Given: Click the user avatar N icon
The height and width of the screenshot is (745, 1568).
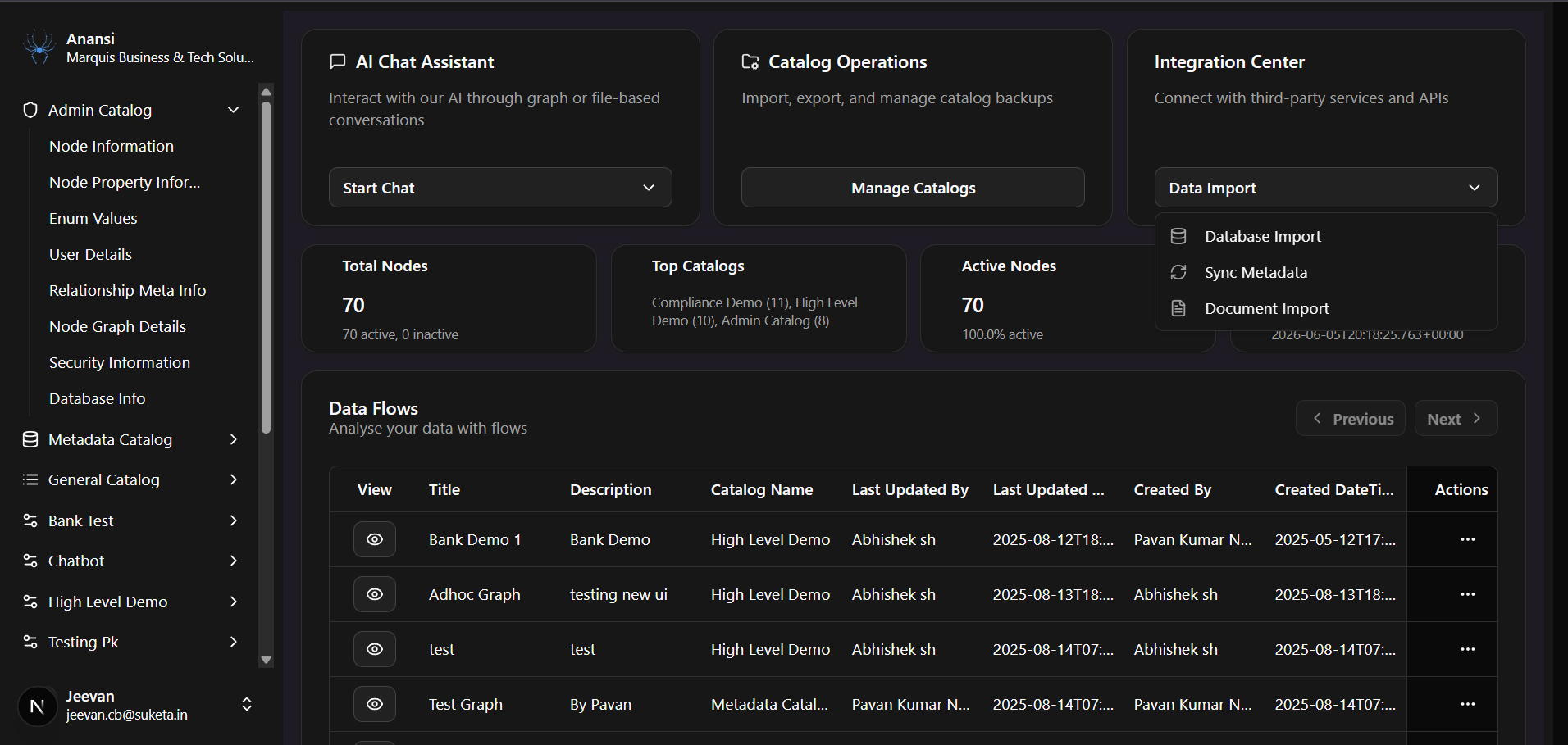Looking at the screenshot, I should (37, 706).
